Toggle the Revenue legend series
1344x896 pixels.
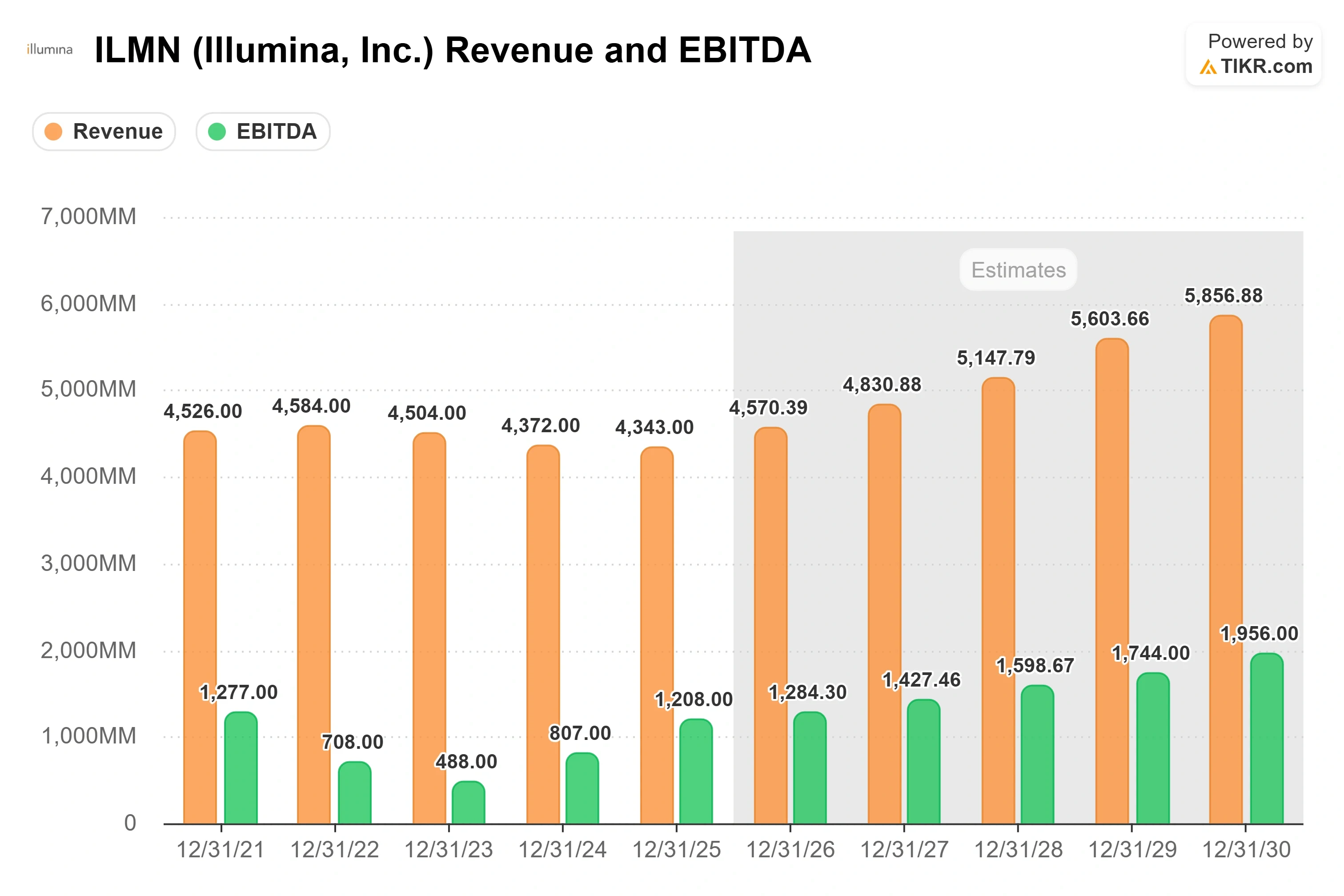pos(104,132)
